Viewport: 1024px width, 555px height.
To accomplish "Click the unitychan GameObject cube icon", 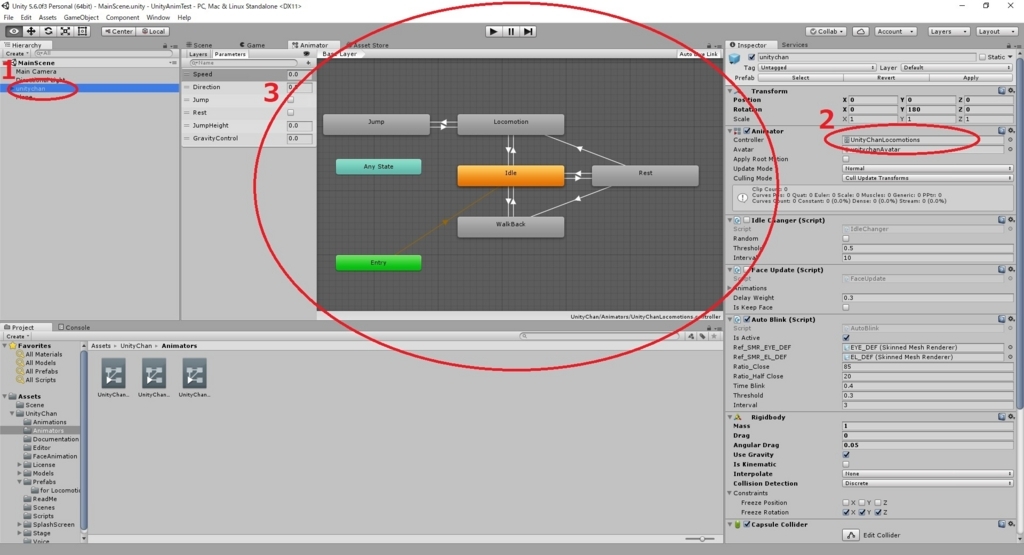I will click(735, 59).
